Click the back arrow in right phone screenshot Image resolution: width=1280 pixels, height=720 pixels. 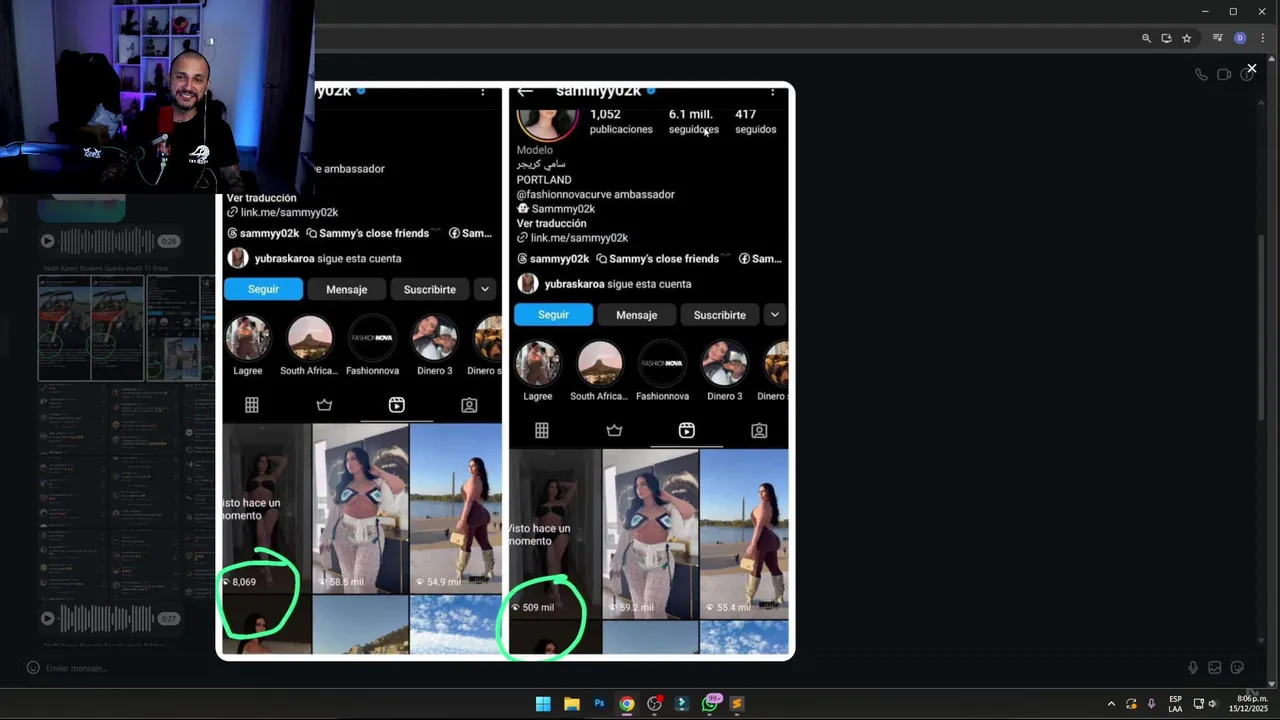click(x=525, y=92)
